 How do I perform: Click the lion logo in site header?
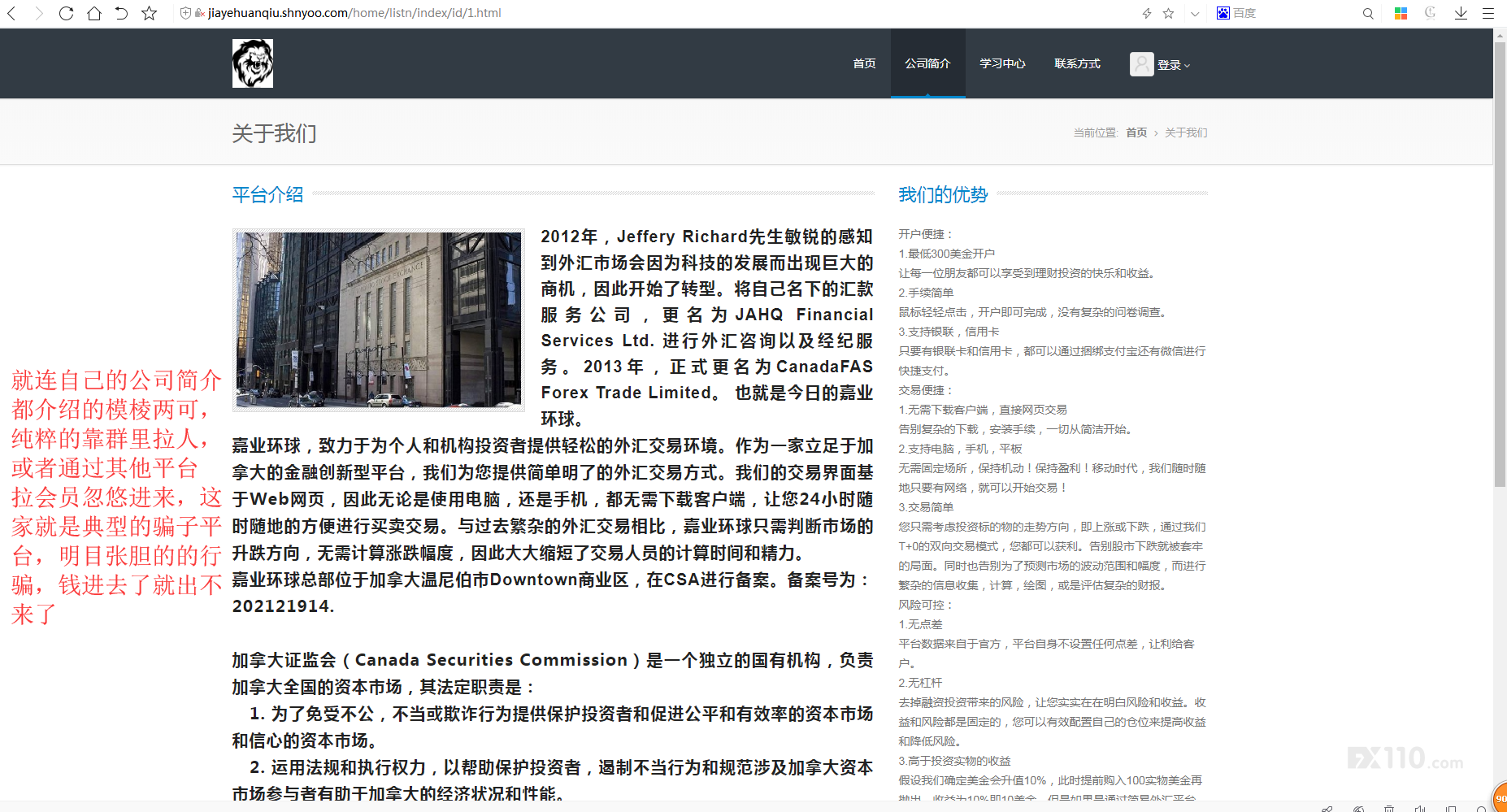point(253,63)
